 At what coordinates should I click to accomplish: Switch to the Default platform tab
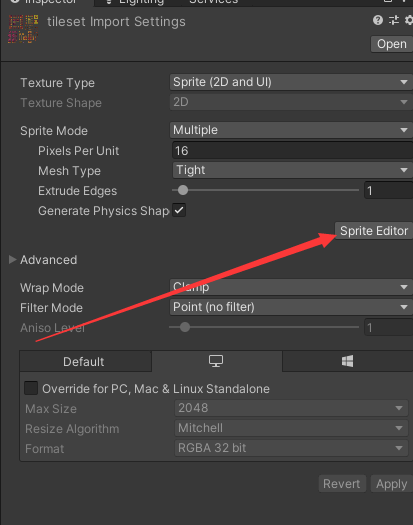[x=85, y=361]
